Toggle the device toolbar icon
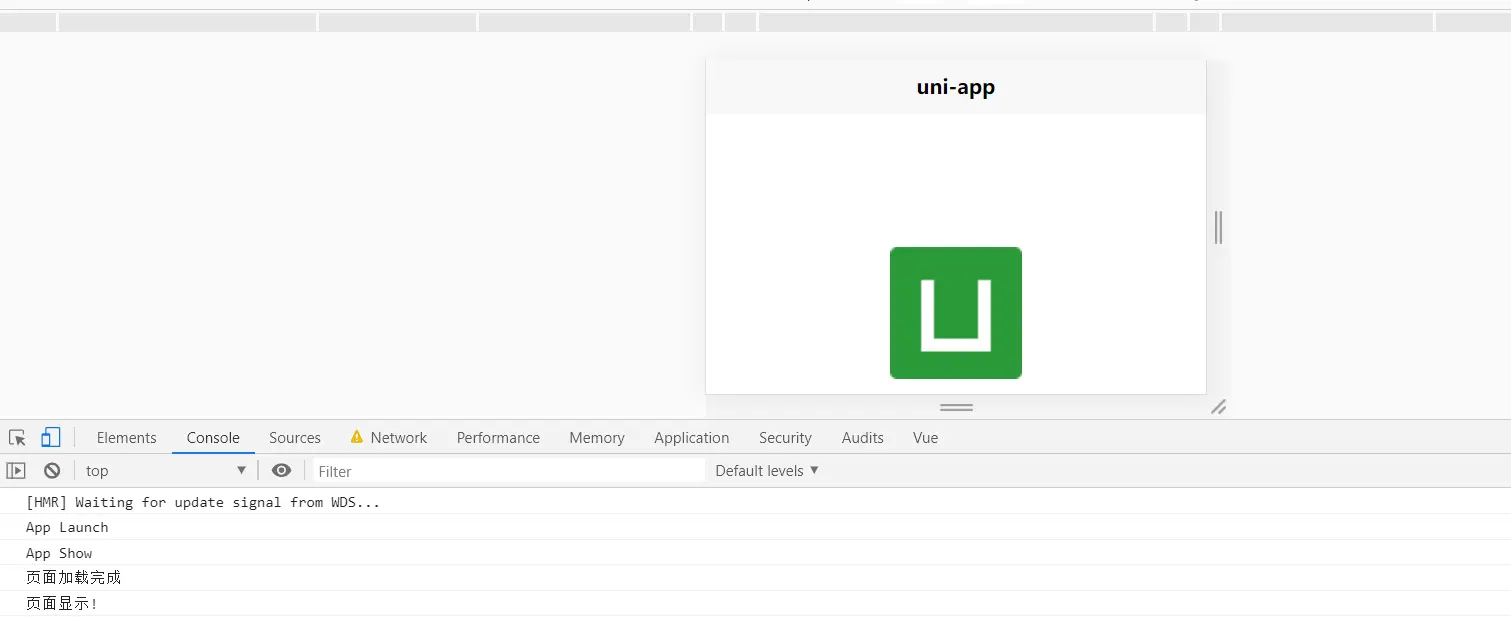1511x617 pixels. pyautogui.click(x=50, y=437)
